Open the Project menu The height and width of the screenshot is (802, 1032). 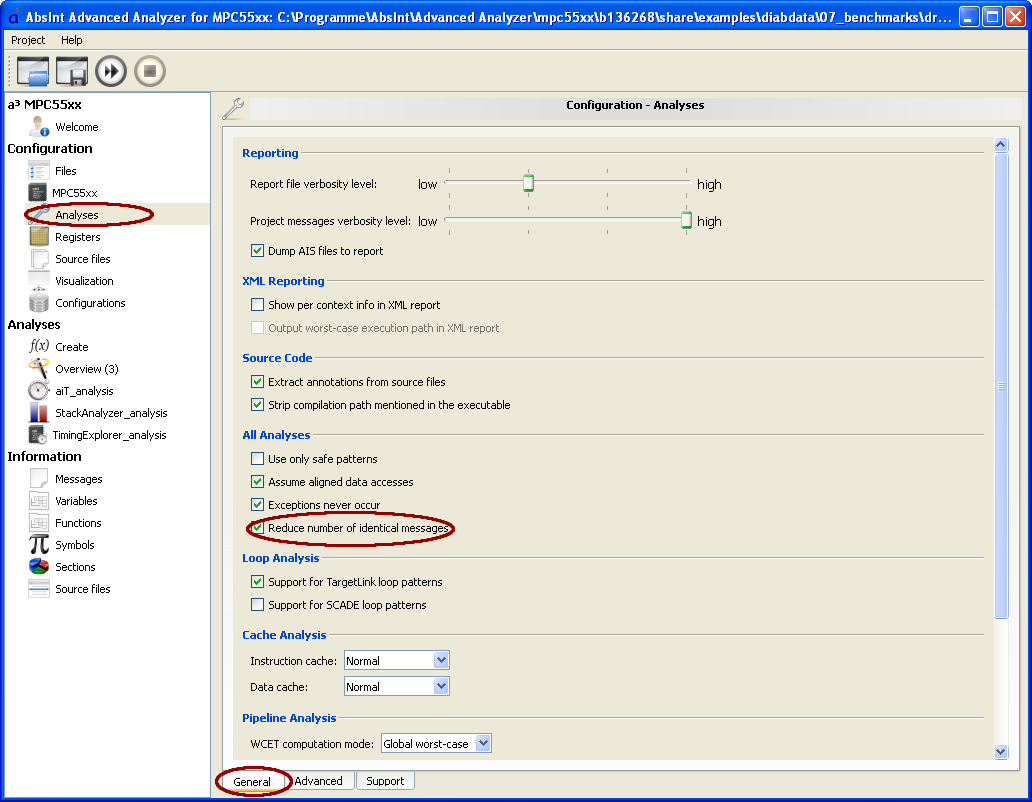coord(28,40)
